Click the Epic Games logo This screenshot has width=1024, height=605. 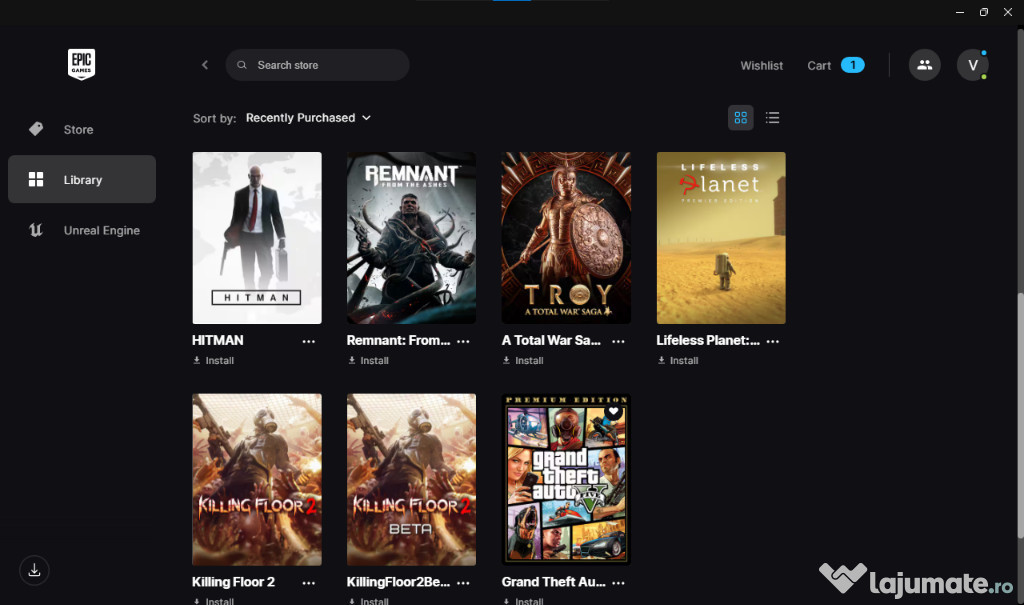pos(82,64)
